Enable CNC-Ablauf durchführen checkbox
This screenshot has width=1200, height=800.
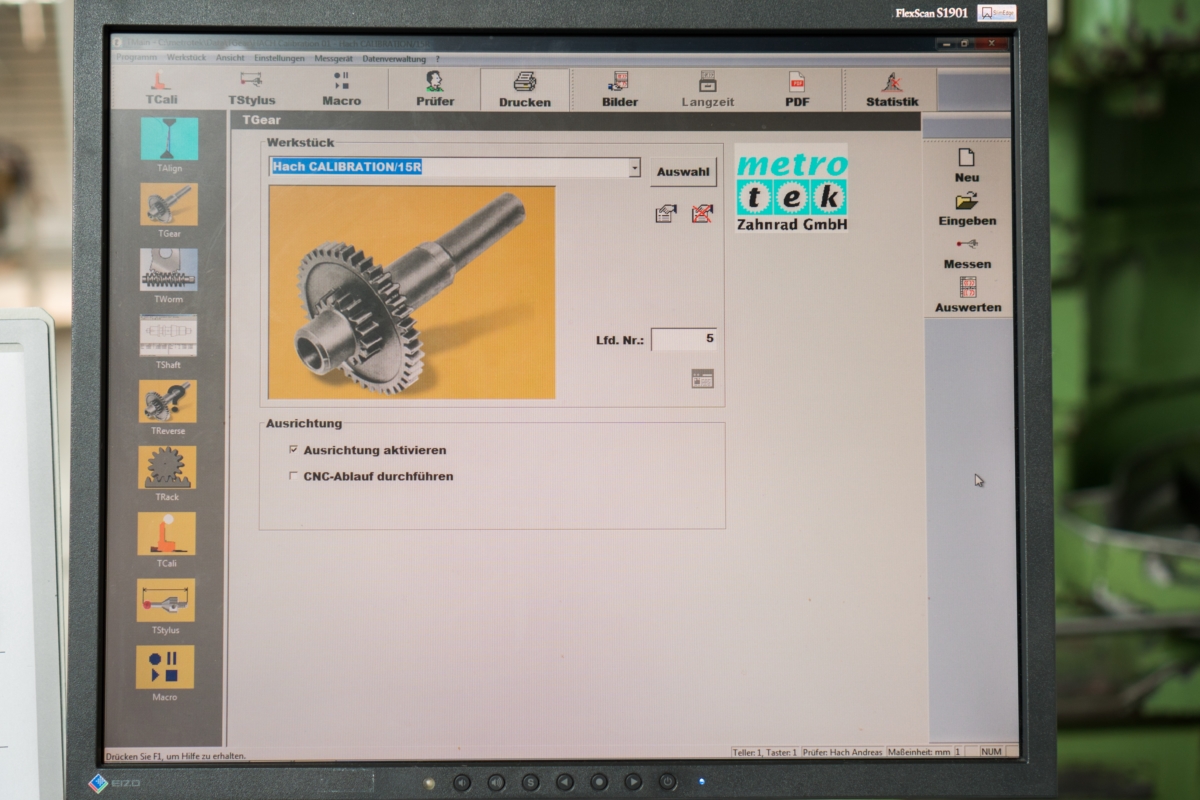(x=293, y=476)
